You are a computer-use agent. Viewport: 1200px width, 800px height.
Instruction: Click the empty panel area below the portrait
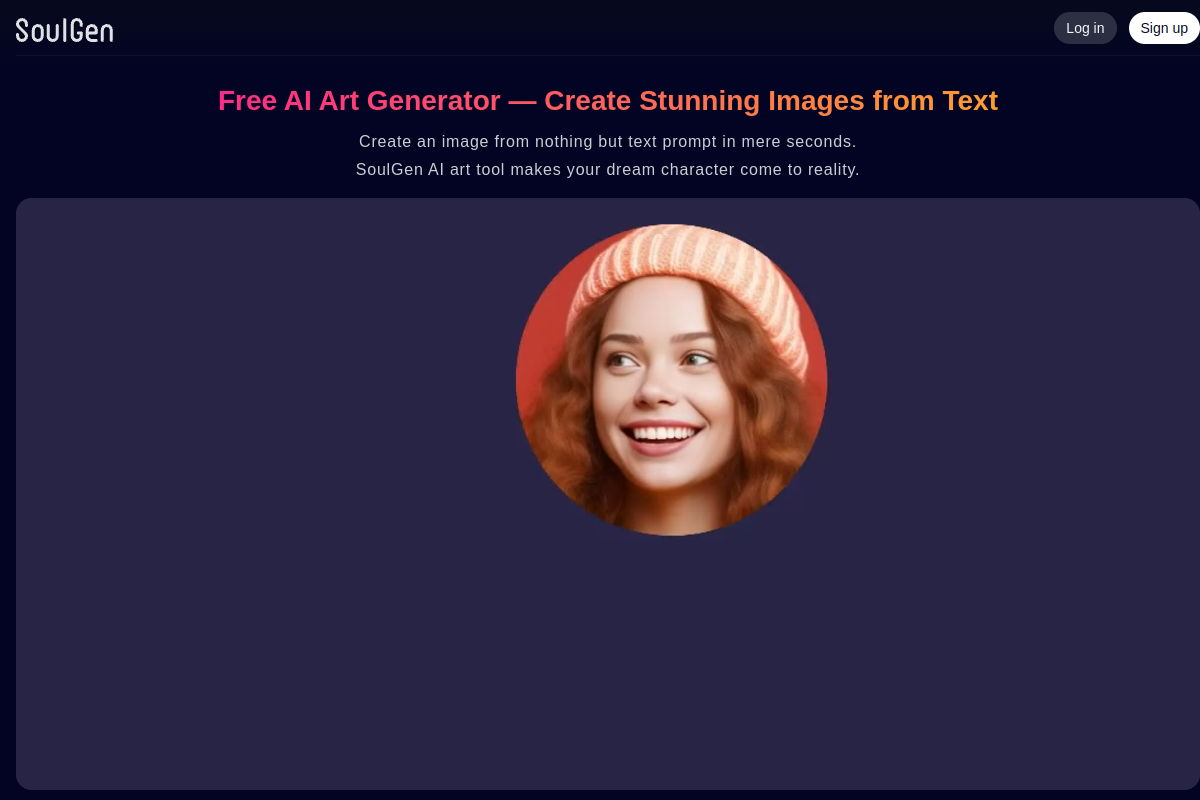click(608, 660)
